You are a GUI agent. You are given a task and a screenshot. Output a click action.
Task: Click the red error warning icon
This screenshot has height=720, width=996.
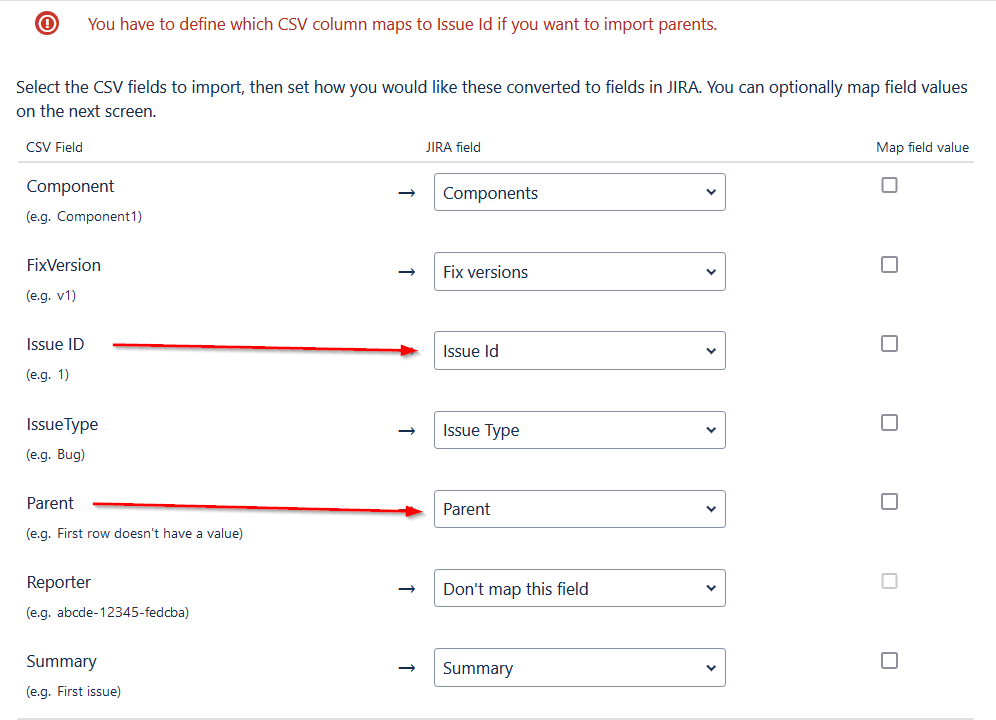46,23
